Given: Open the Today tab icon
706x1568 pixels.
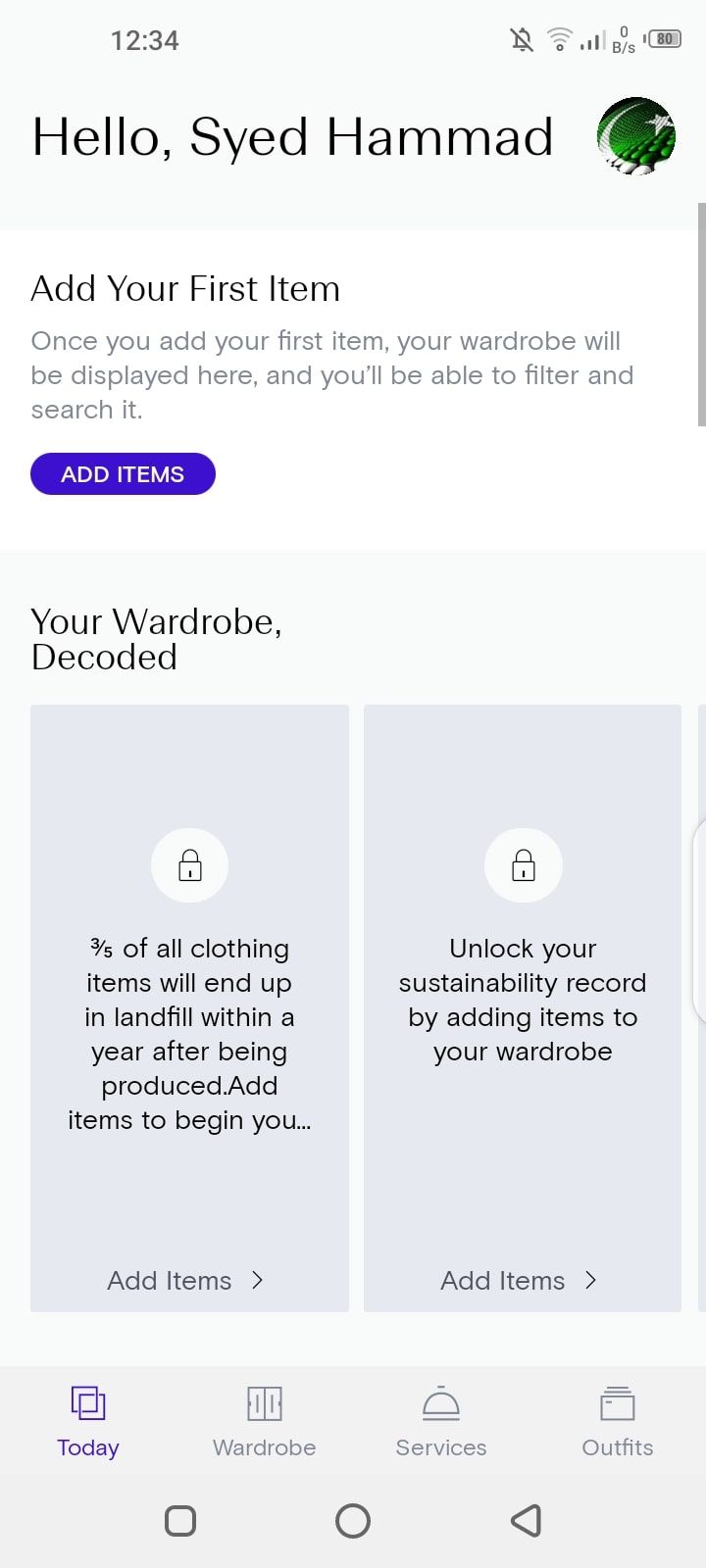Looking at the screenshot, I should (x=87, y=1403).
